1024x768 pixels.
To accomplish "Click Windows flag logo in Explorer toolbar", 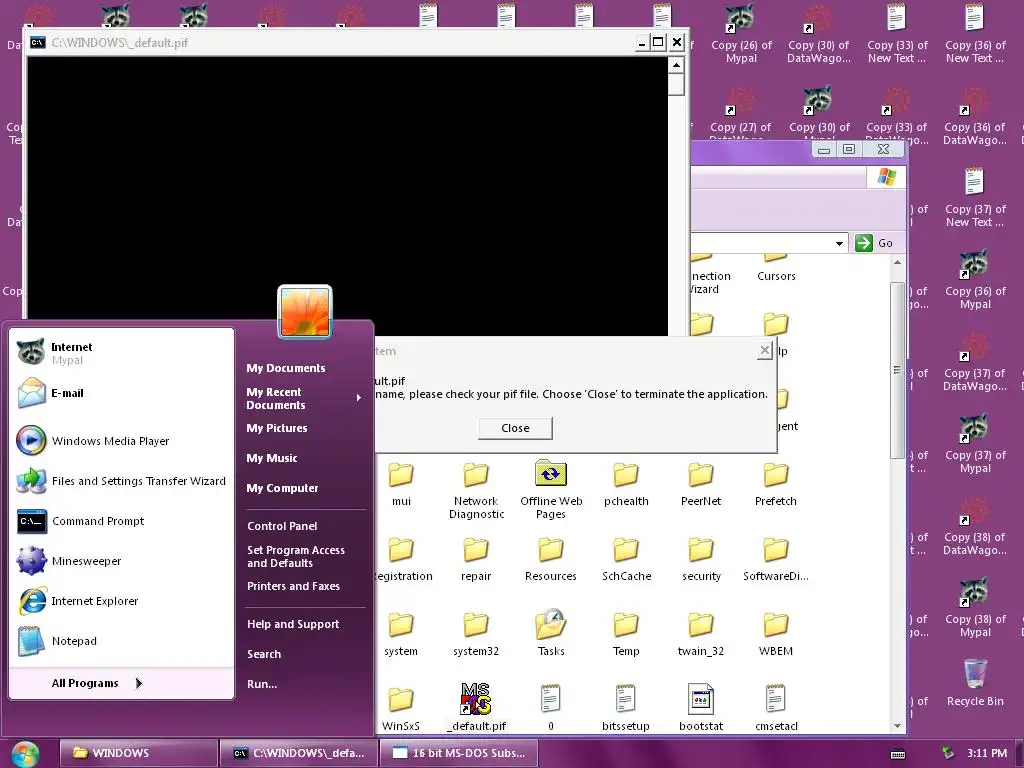I will (x=886, y=177).
